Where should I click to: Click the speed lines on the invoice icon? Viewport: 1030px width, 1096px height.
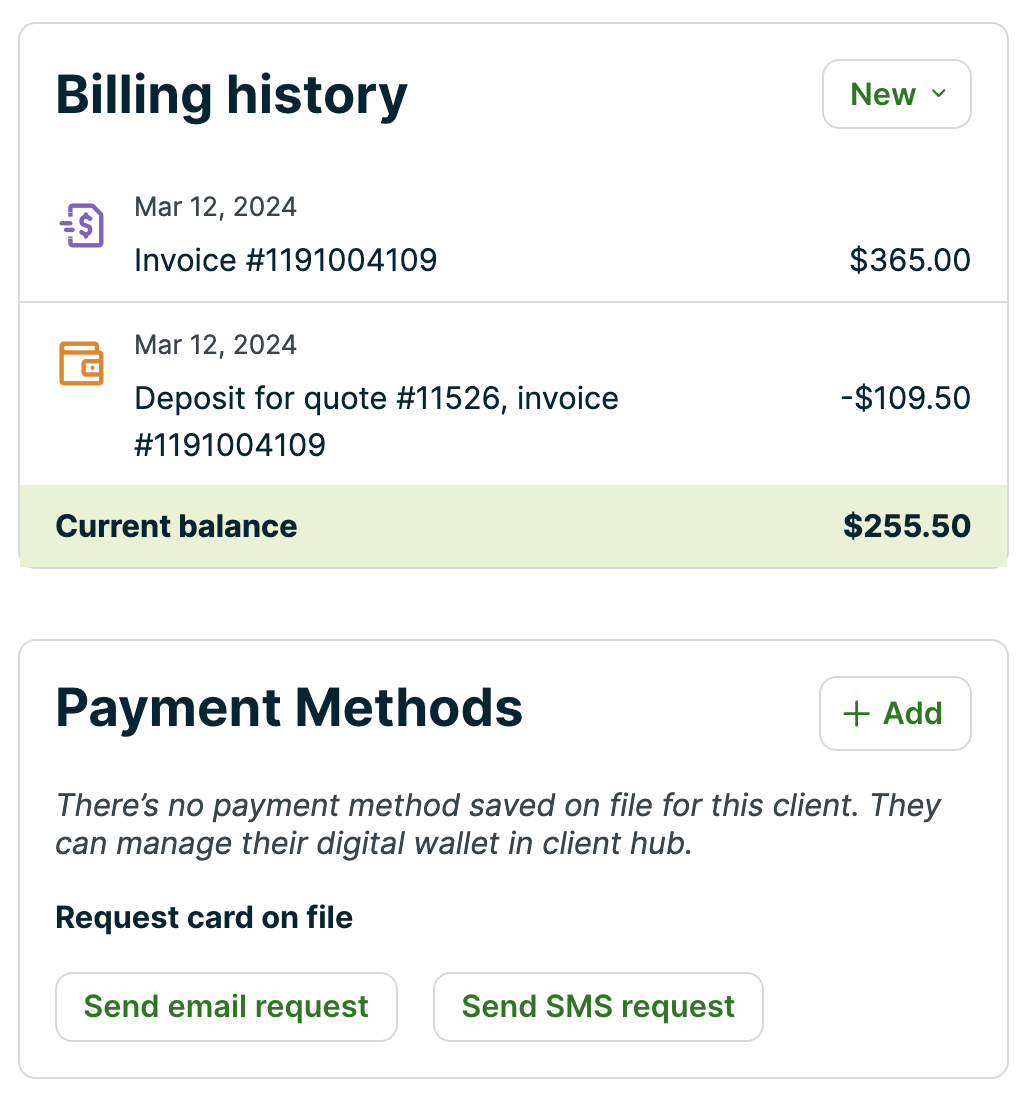pyautogui.click(x=66, y=225)
